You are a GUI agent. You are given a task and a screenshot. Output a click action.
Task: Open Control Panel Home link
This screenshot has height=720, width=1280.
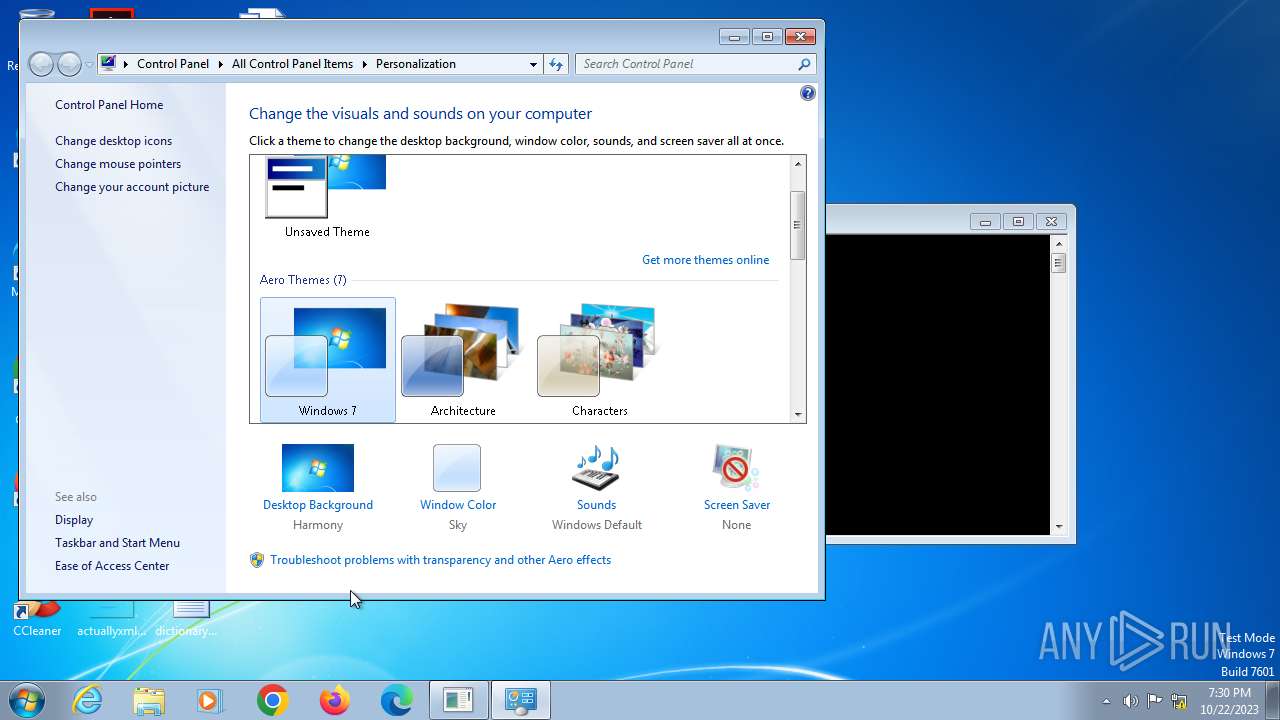[109, 105]
